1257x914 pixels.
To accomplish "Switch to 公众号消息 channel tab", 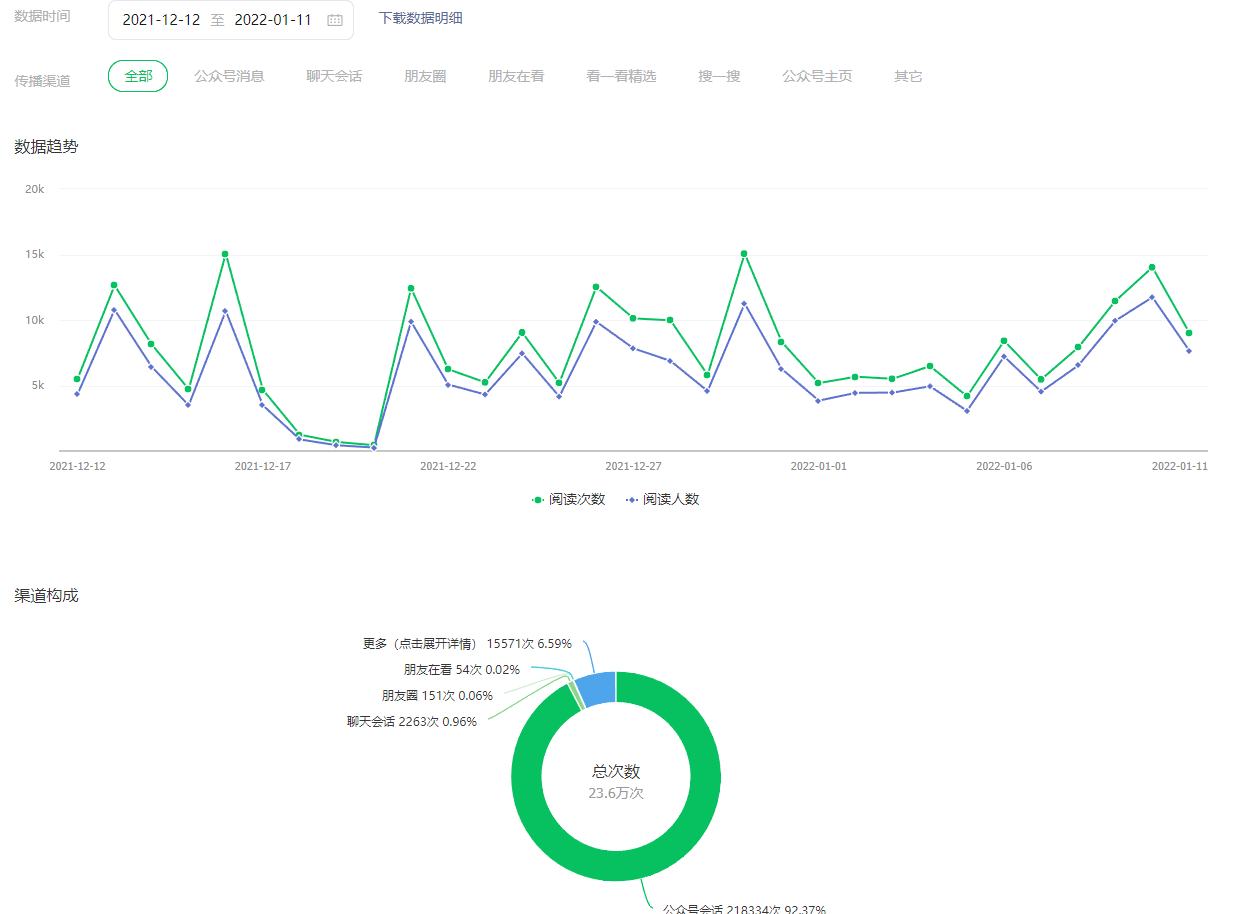I will (x=229, y=76).
